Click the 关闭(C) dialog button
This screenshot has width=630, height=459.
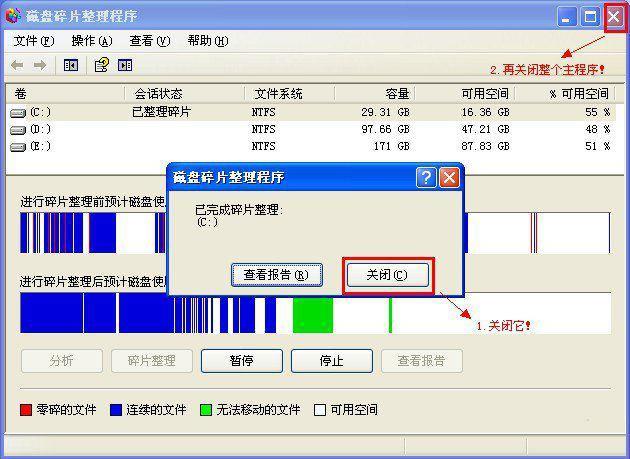click(x=388, y=275)
